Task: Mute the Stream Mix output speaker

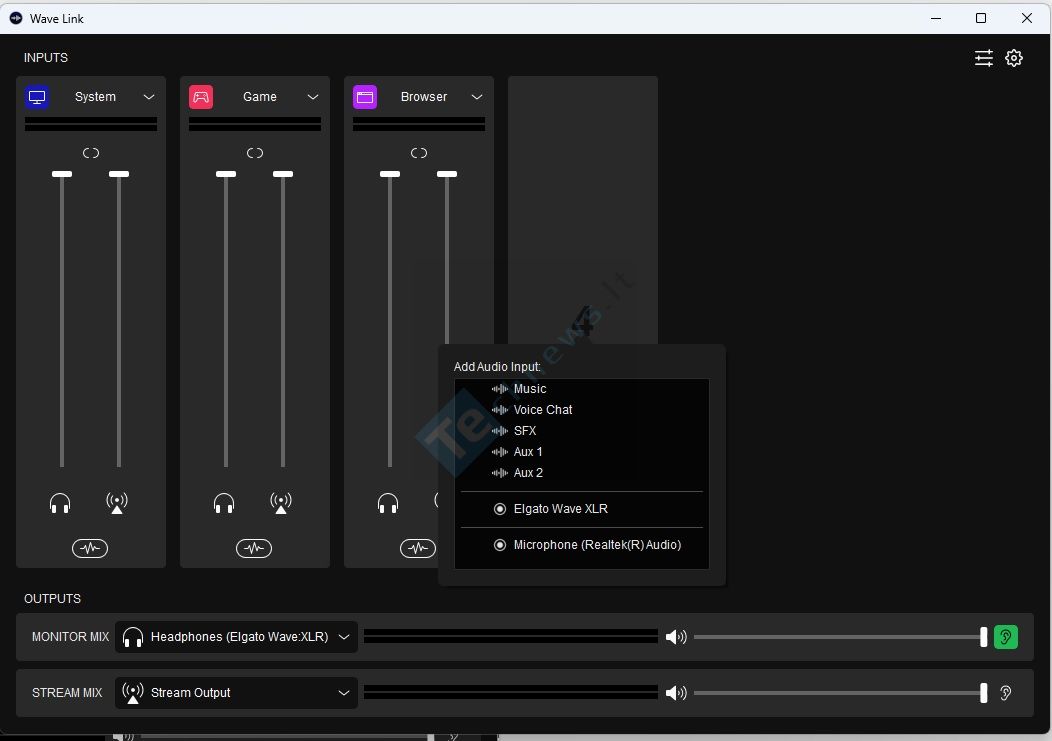Action: click(x=676, y=693)
